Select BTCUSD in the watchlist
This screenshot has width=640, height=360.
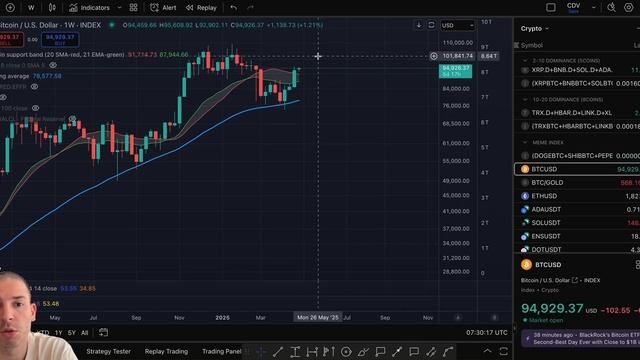[577, 169]
